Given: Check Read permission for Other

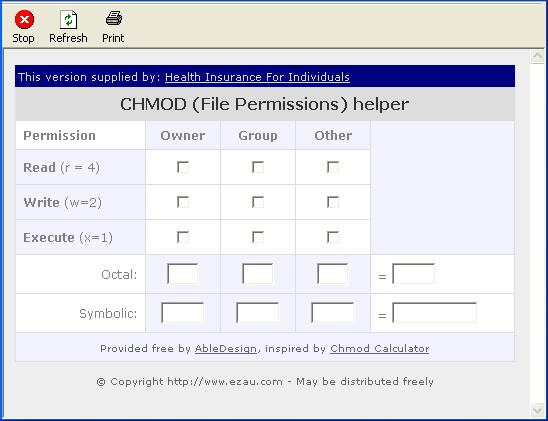Looking at the screenshot, I should 333,167.
